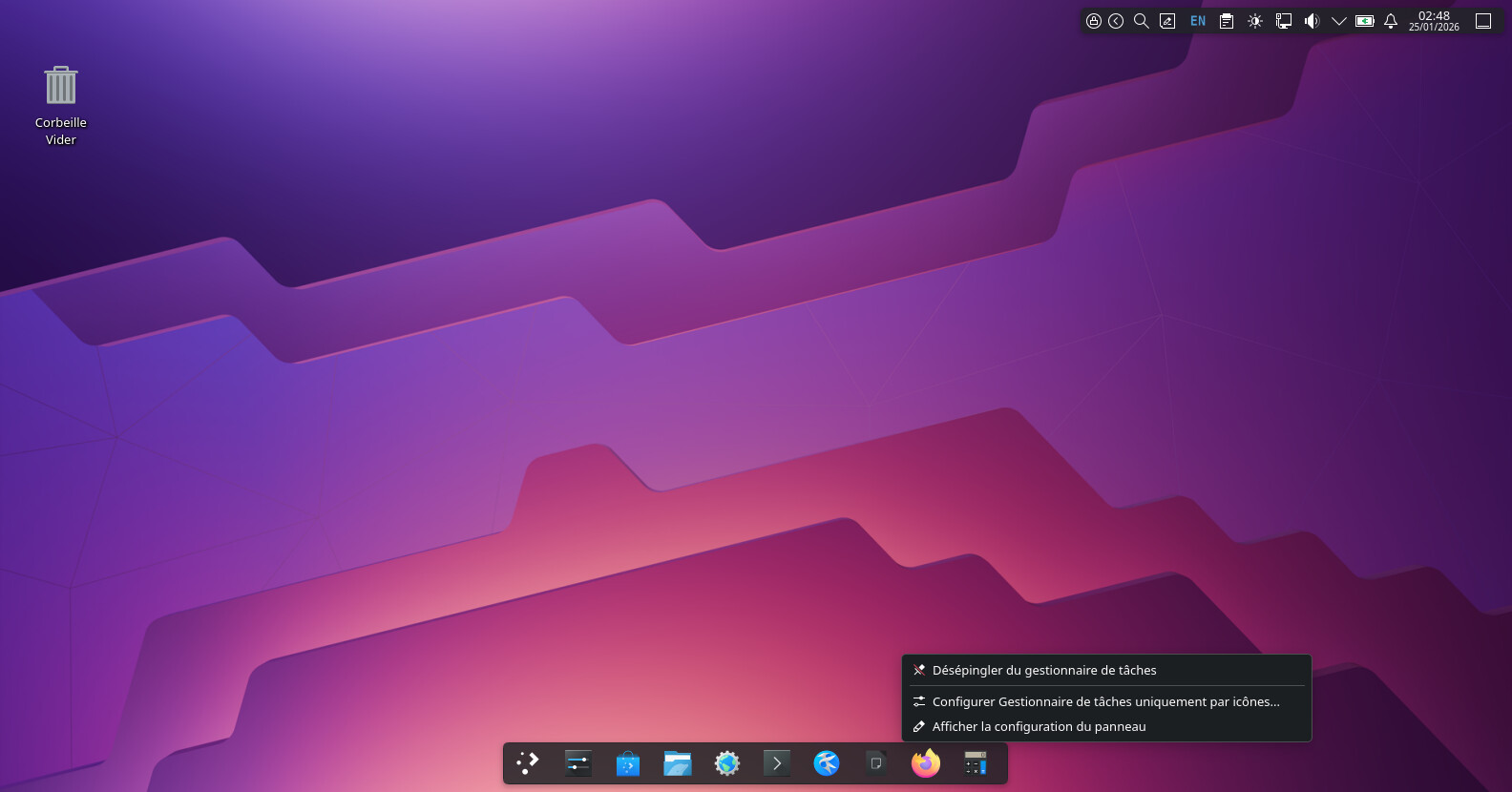This screenshot has height=792, width=1512.
Task: Open the EN keyboard layout switcher
Action: (1198, 21)
